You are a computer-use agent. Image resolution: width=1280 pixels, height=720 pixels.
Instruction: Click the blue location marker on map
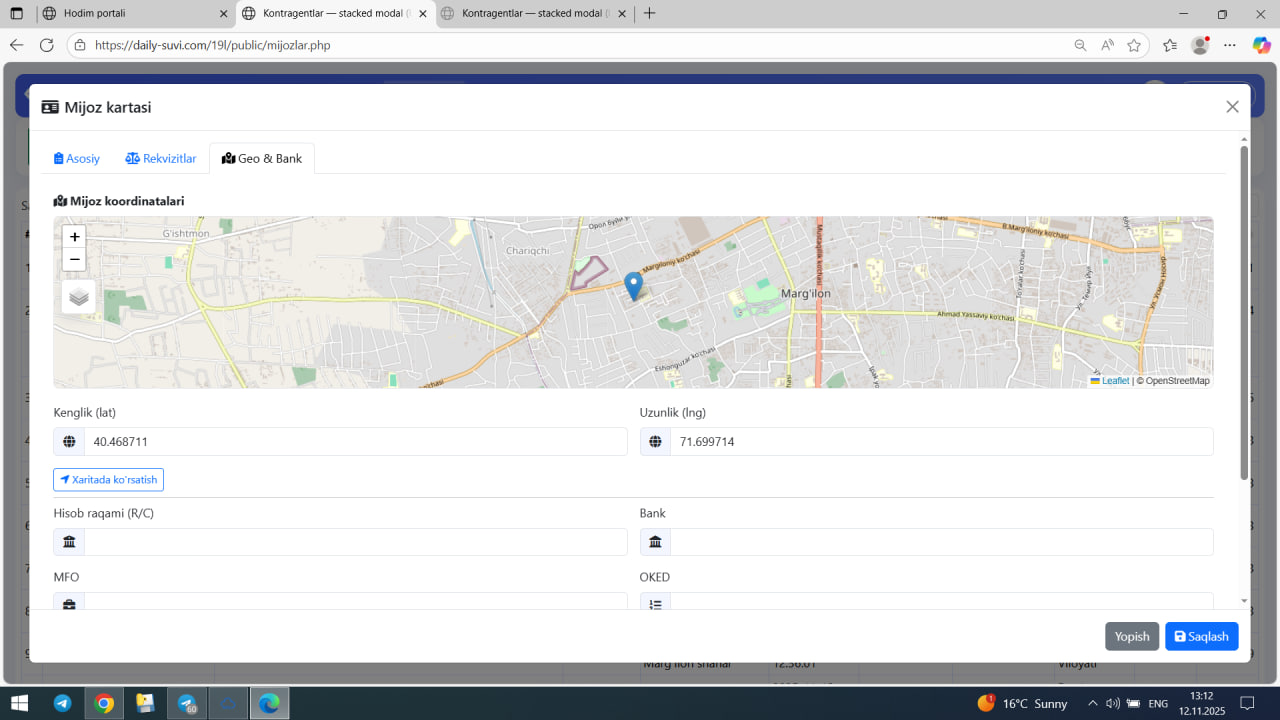633,285
